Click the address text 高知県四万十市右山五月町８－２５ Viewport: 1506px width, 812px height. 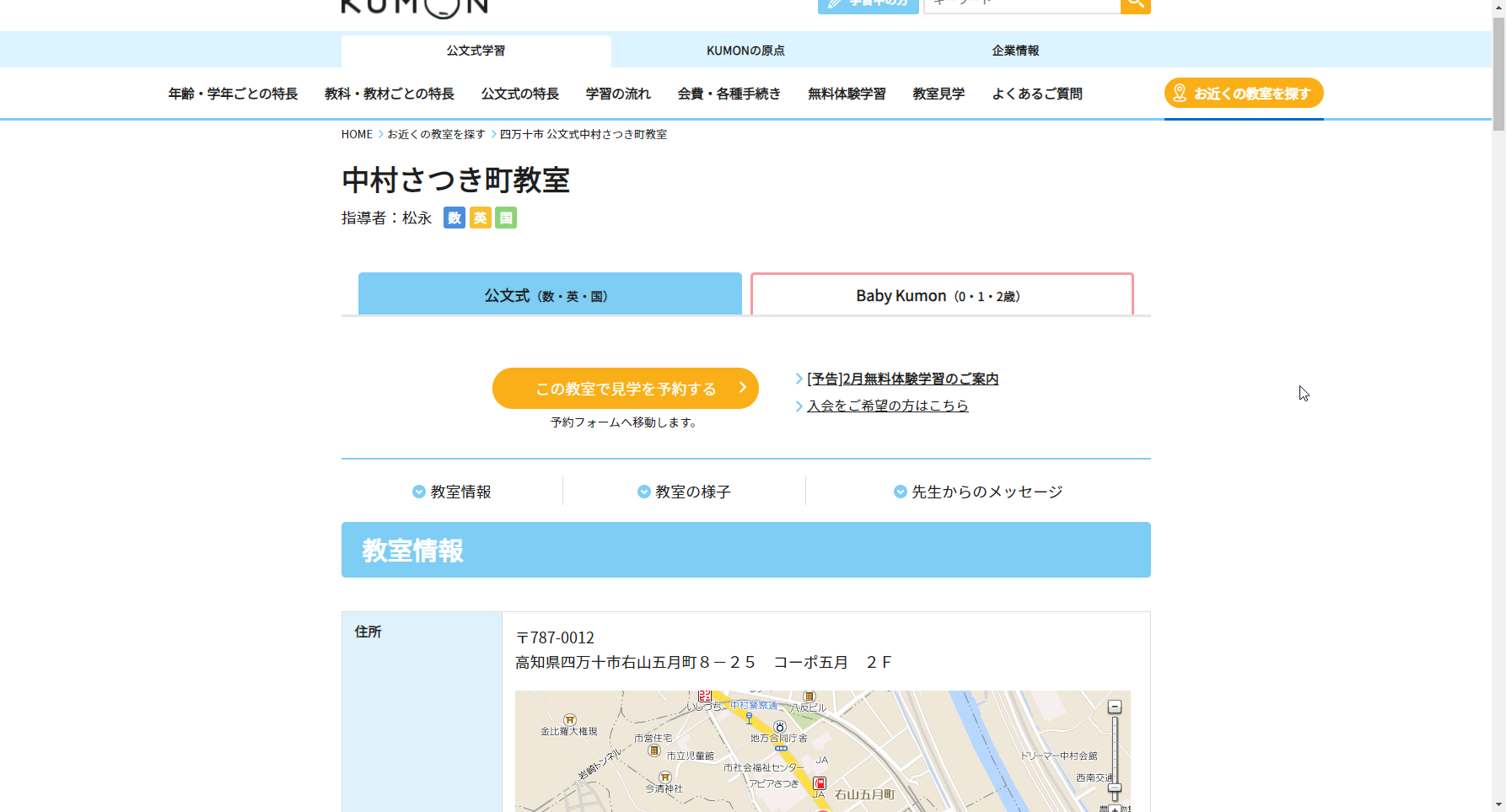[x=636, y=663]
